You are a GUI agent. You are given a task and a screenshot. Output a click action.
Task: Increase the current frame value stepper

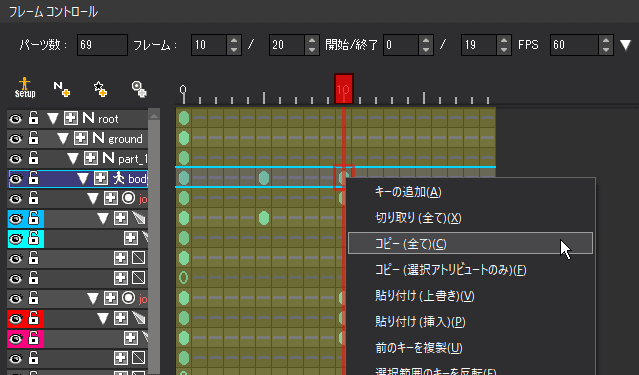point(234,40)
